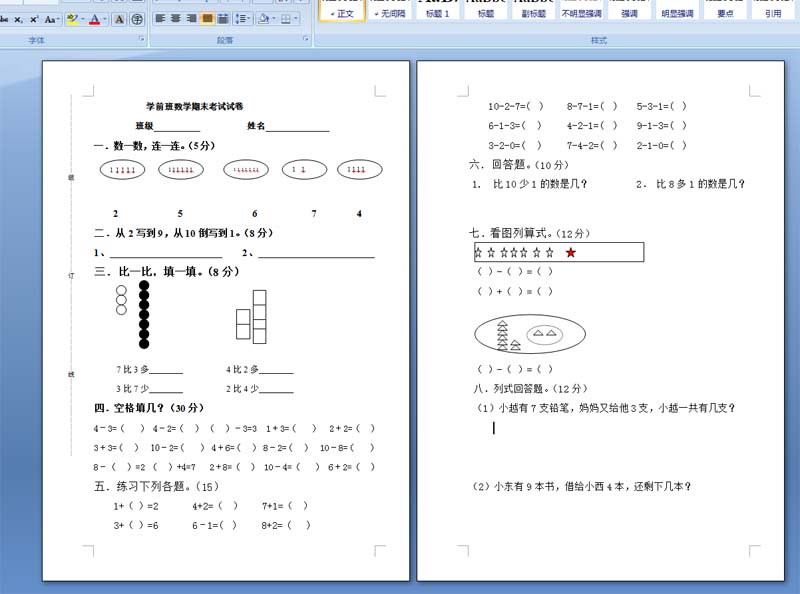The width and height of the screenshot is (800, 594).
Task: Apply the red font color
Action: pos(94,19)
